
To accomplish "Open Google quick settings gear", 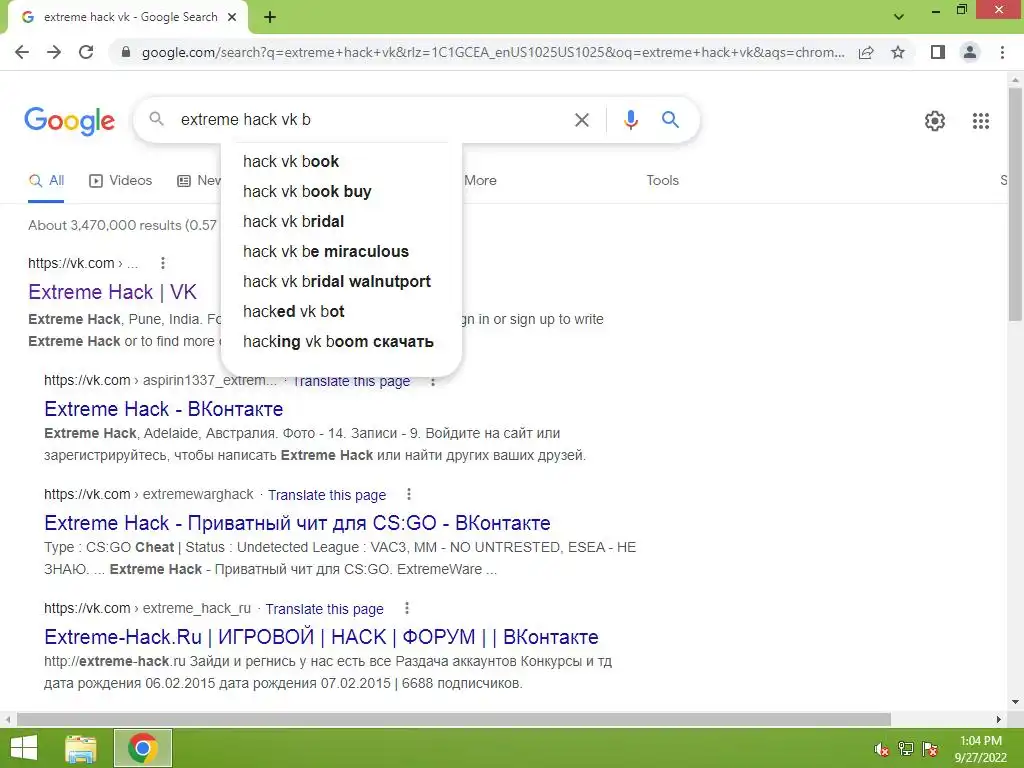I will (935, 121).
